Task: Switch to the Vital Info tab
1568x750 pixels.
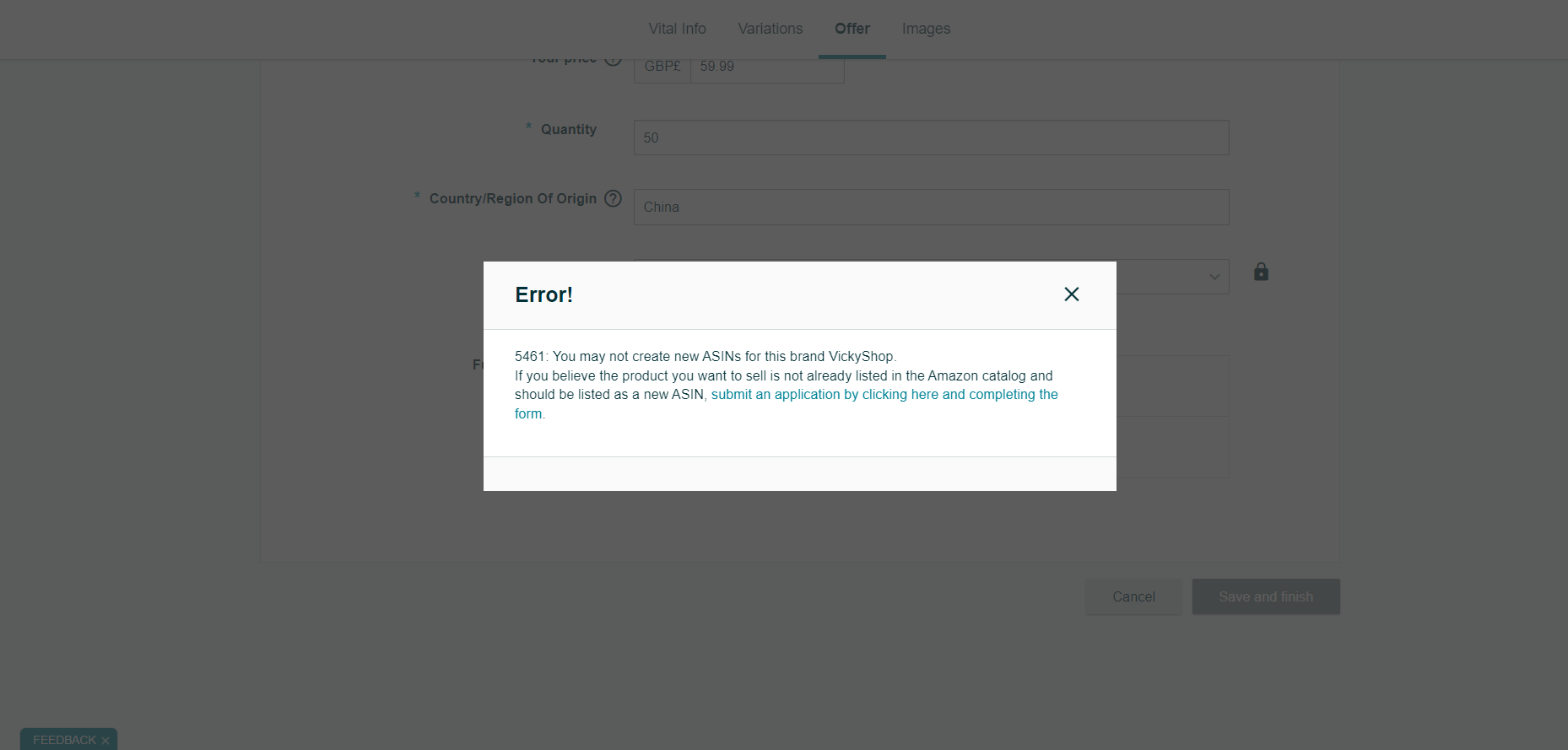Action: pos(677,29)
